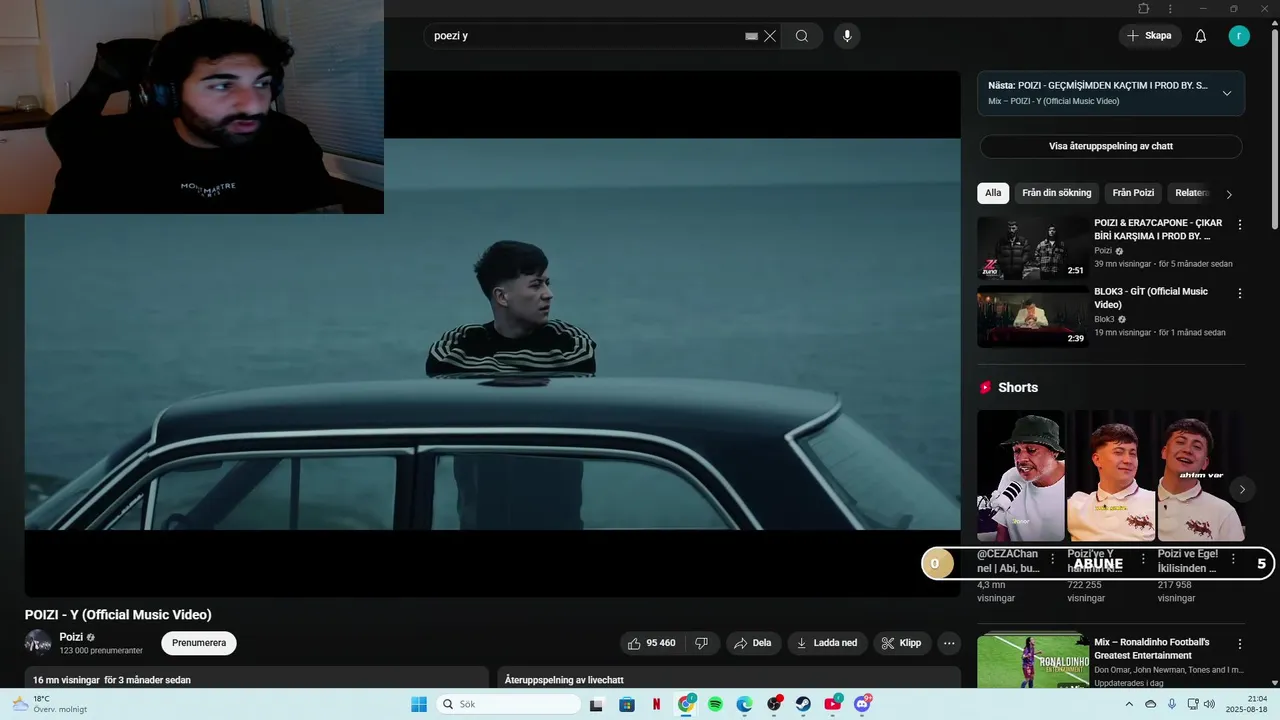Click in the search field with poezi y

585,36
